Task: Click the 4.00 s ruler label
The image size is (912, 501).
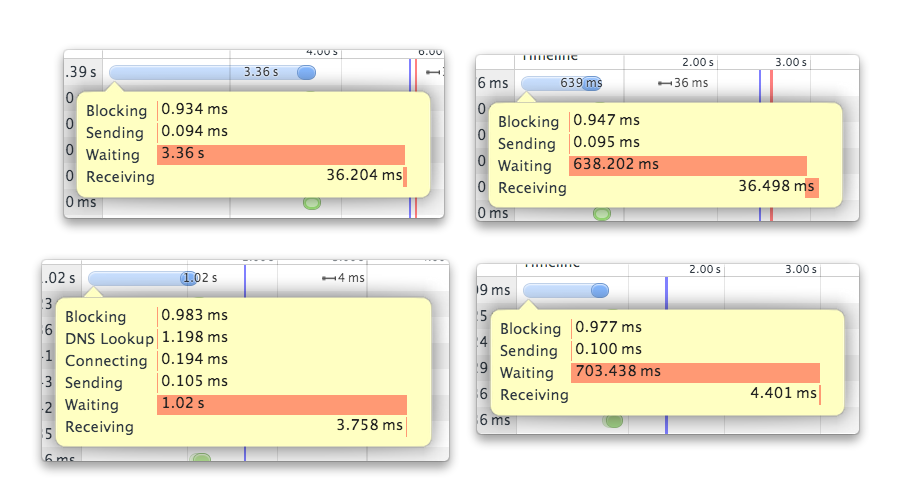Action: pyautogui.click(x=323, y=51)
